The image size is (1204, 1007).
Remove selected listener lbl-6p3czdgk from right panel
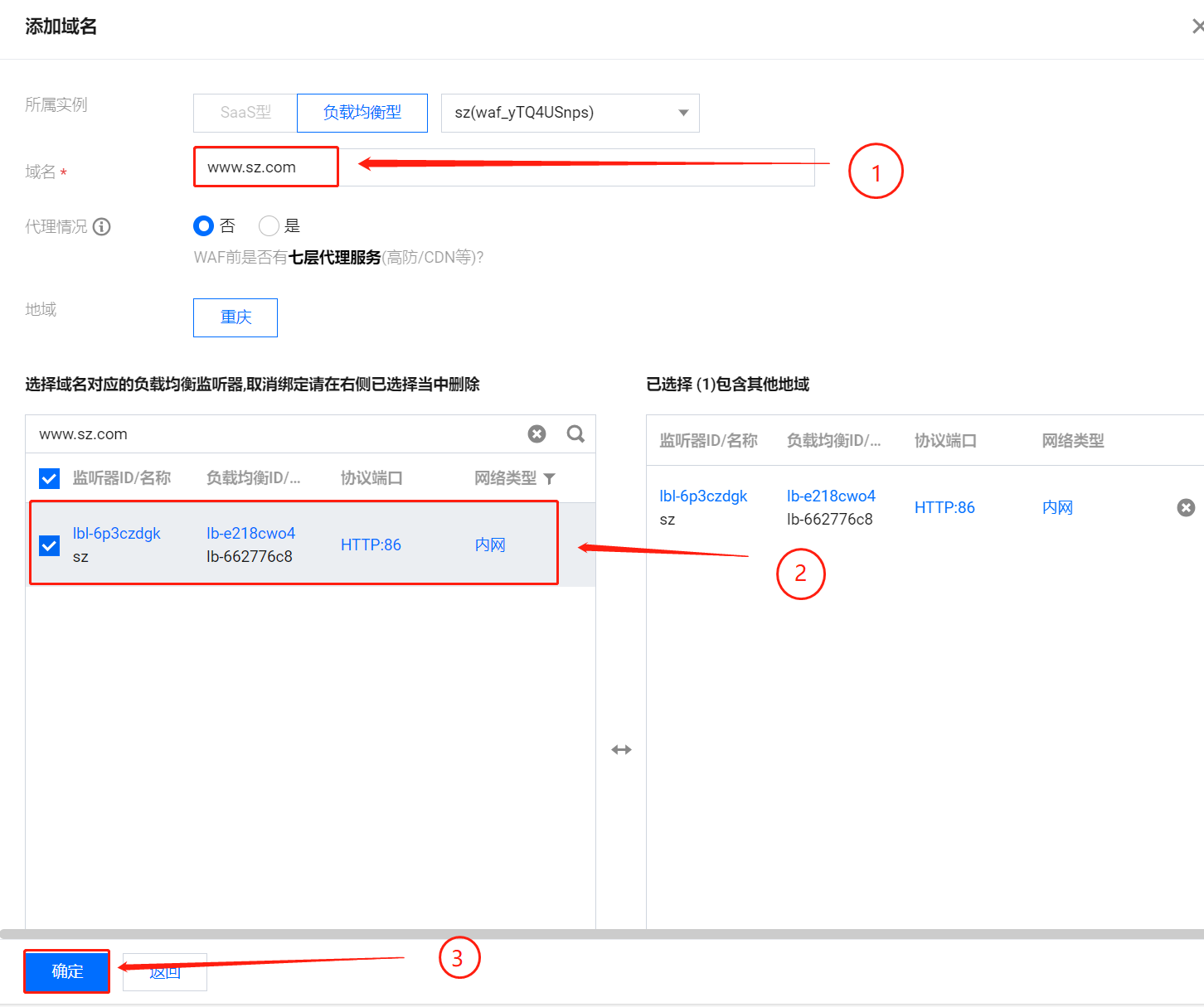1186,507
